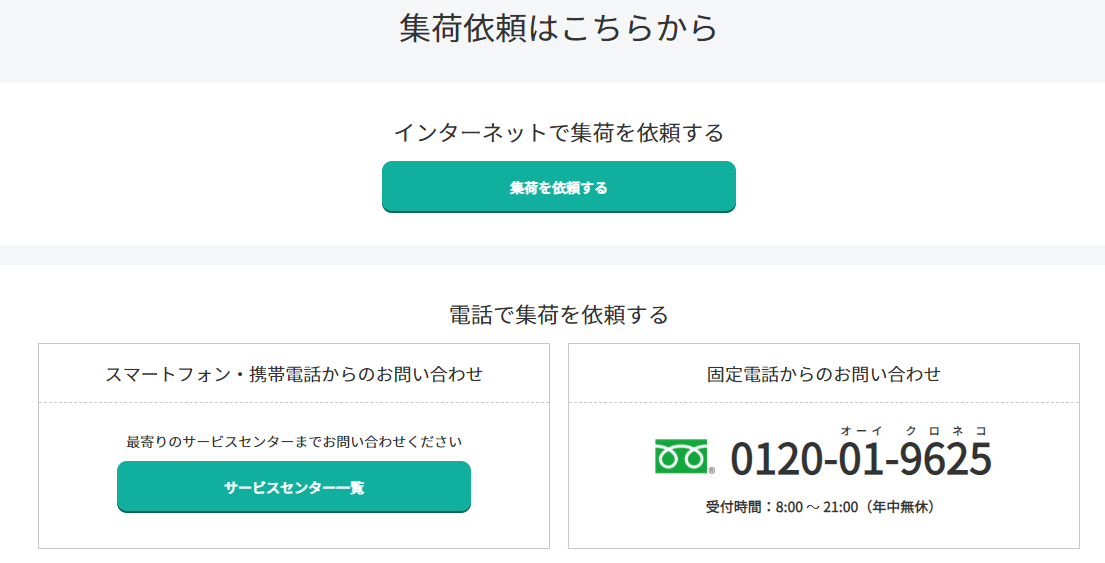Click the スマートフォン・携帯電話からのお問い合わせ card title
Viewport: 1105px width, 563px height.
pyautogui.click(x=294, y=375)
